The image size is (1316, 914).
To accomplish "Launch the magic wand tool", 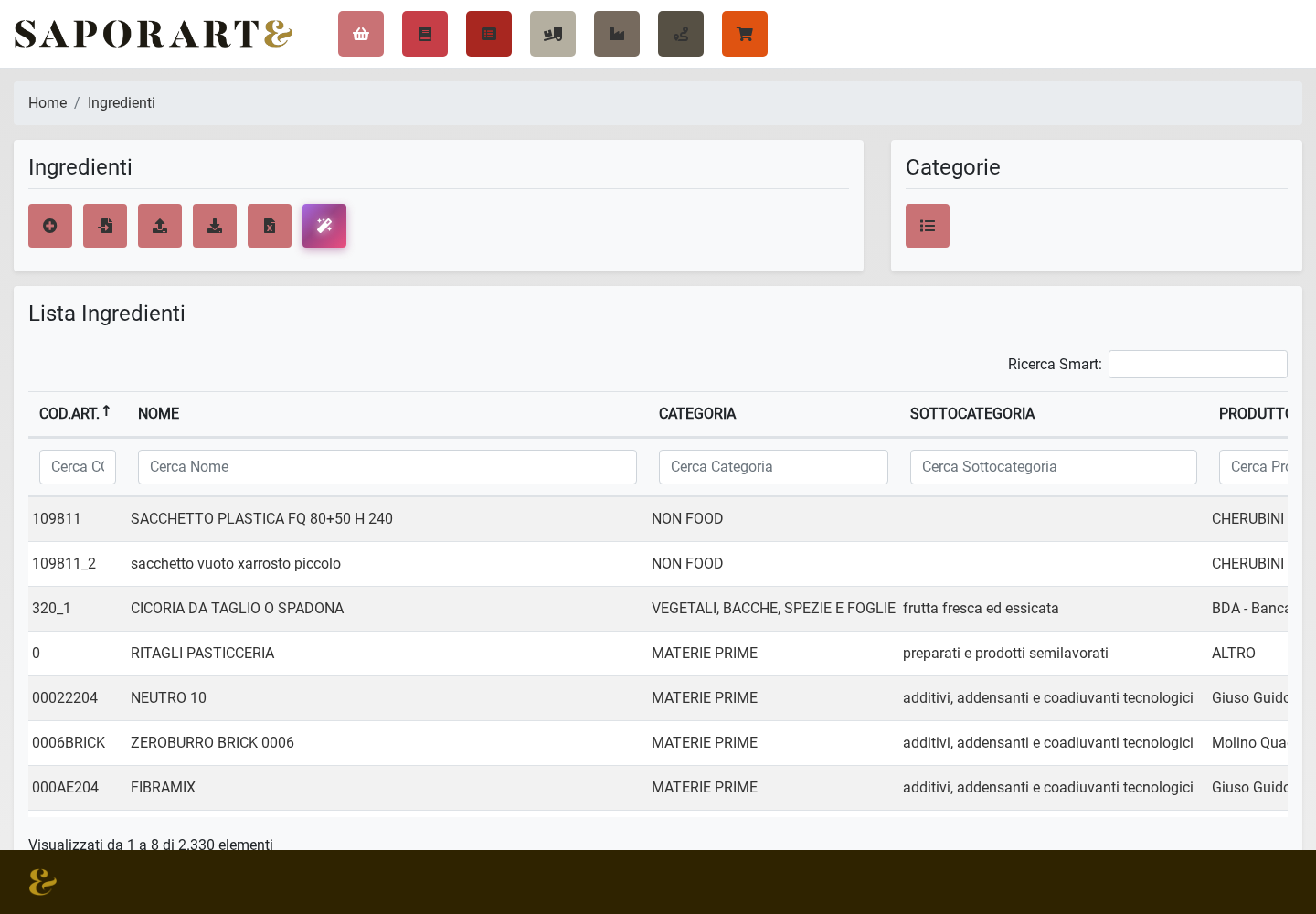I will click(x=324, y=226).
